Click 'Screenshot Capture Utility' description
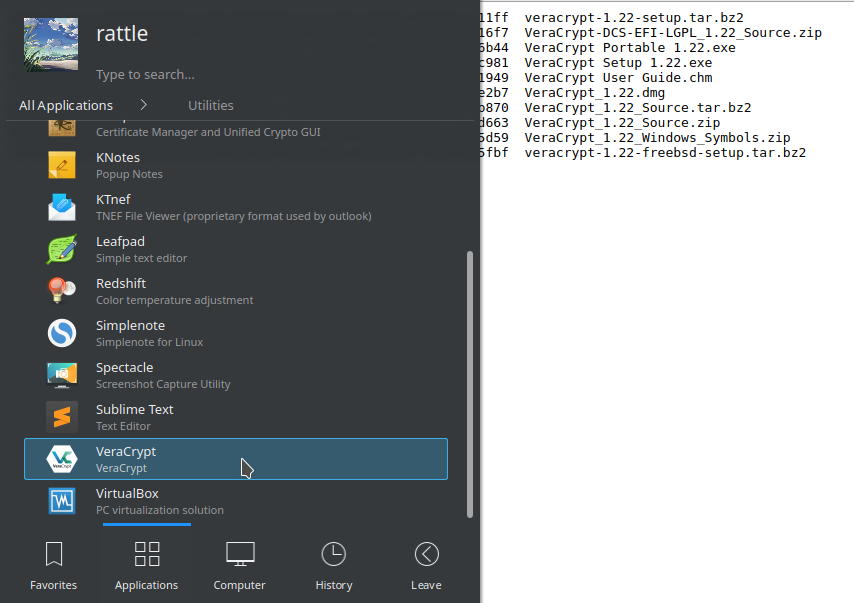Viewport: 854px width, 603px height. 163,384
